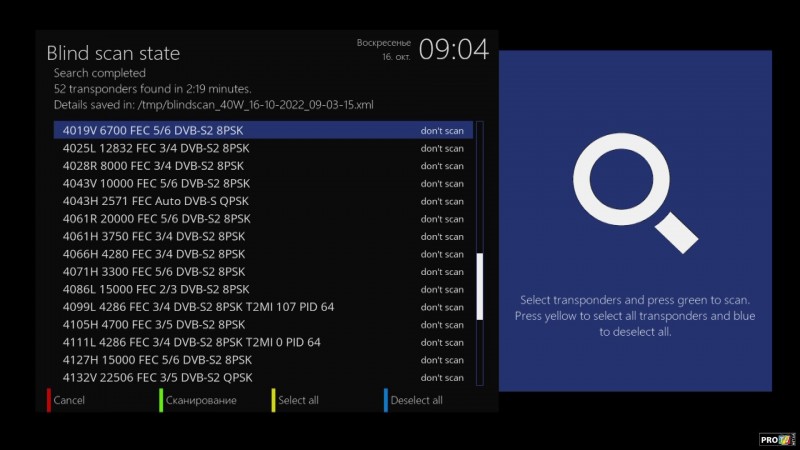This screenshot has height=450, width=800.
Task: Click the Deselect all button label
Action: 416,401
